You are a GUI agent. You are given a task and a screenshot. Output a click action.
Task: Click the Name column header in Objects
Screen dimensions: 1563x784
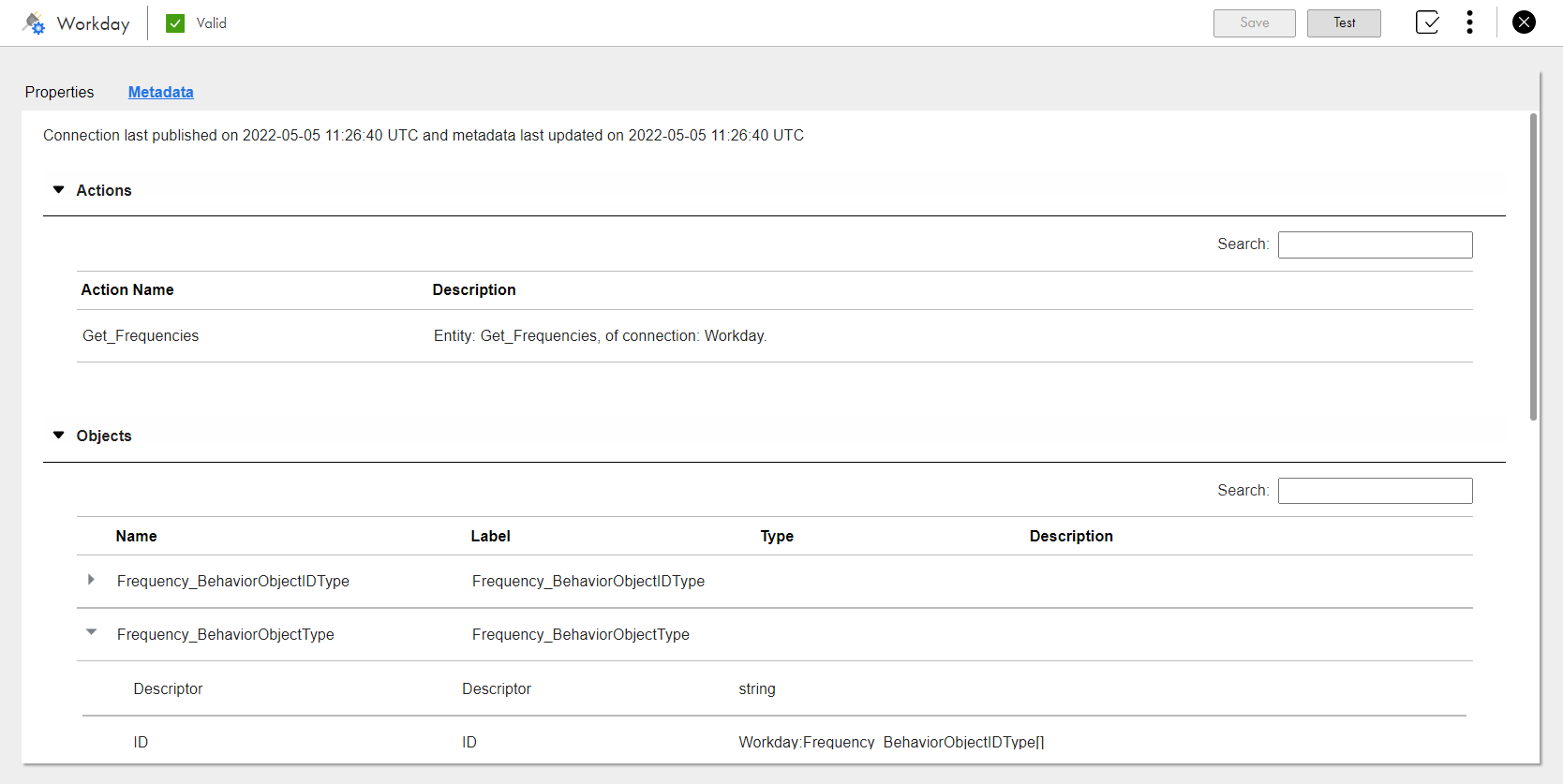click(x=136, y=537)
